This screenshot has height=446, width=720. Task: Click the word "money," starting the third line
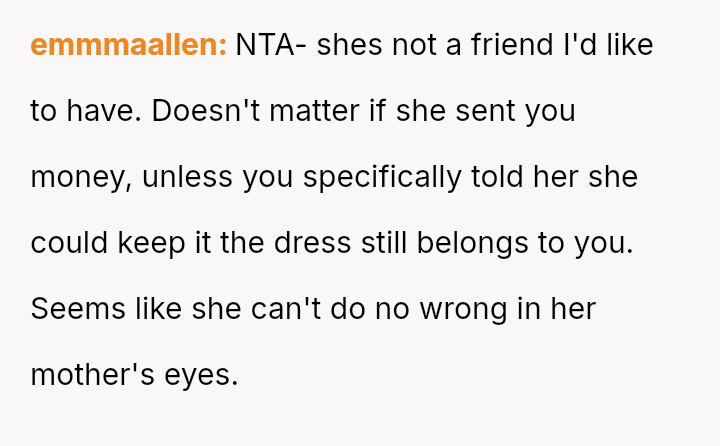pos(80,178)
